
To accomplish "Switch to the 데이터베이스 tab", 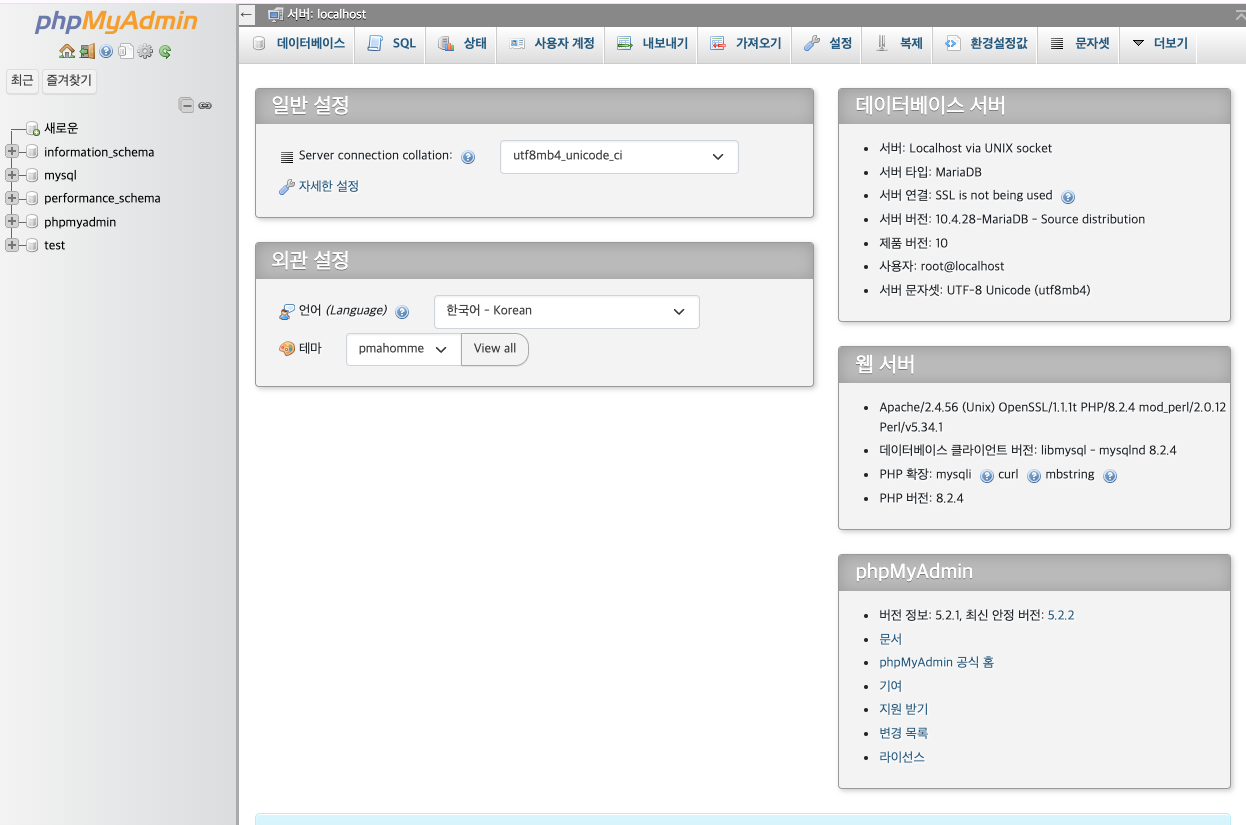I will pos(299,44).
